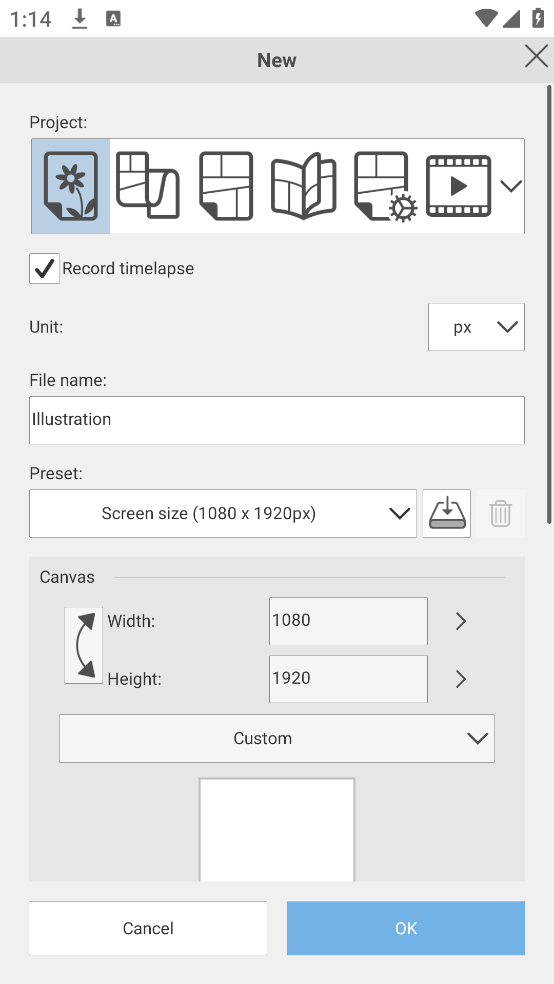
Task: Expand the Height value arrow
Action: coord(461,679)
